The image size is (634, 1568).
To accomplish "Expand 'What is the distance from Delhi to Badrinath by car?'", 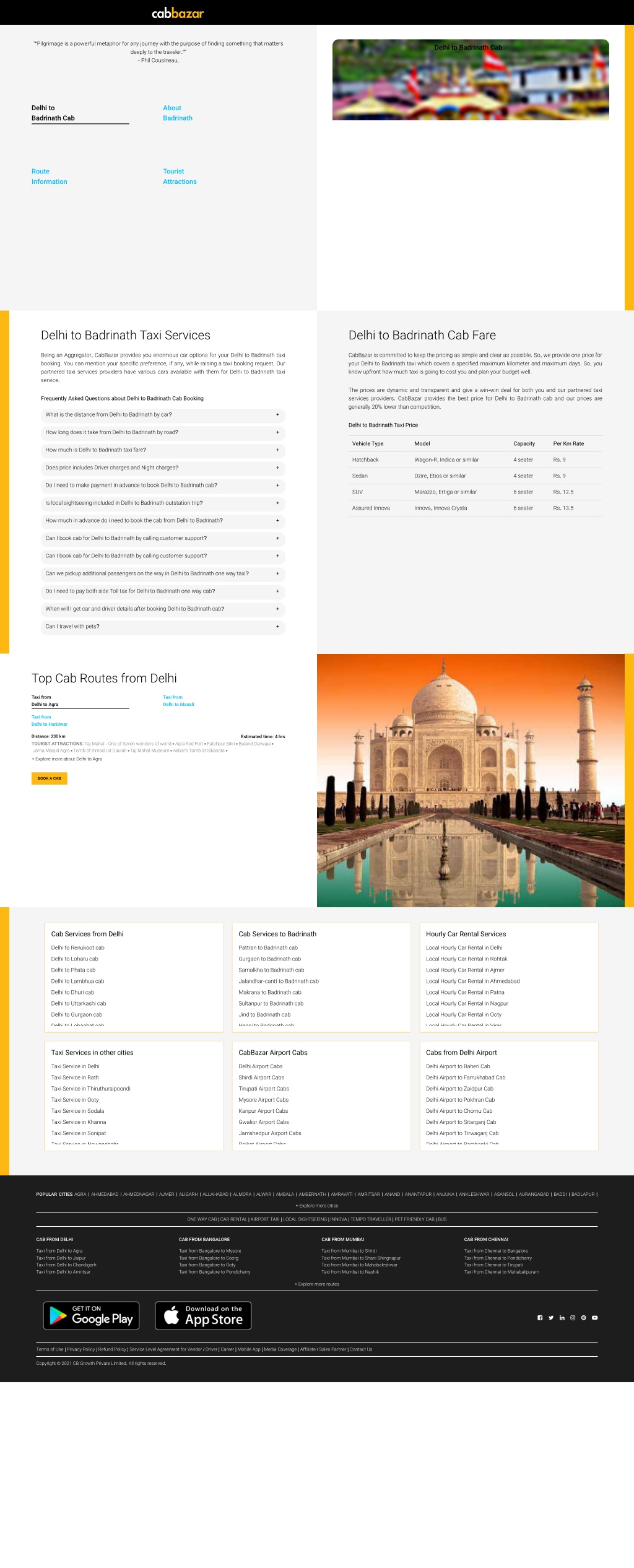I will tap(163, 415).
